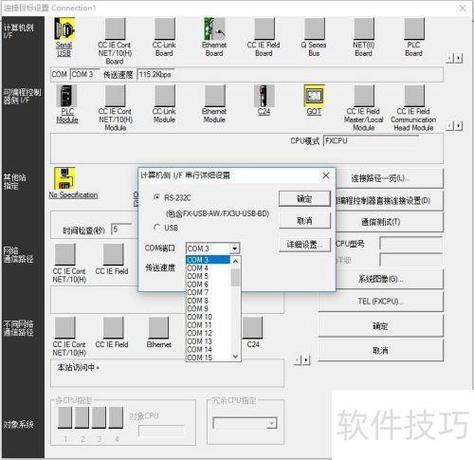This screenshot has height=460, width=474.
Task: Click 取消 in main connection window
Action: coord(381,350)
